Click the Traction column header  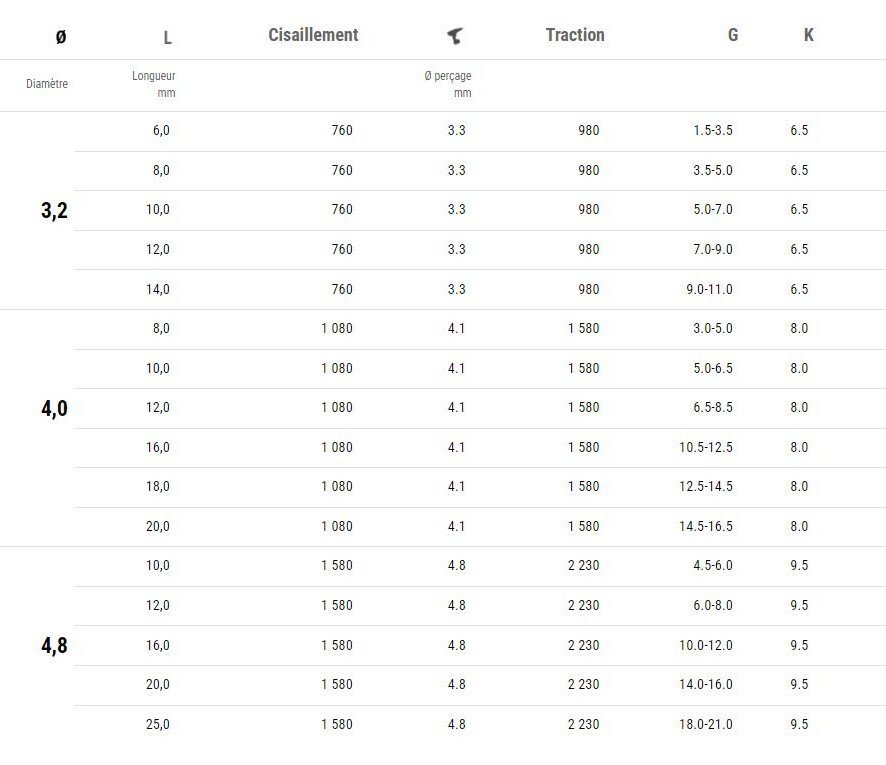pyautogui.click(x=575, y=35)
